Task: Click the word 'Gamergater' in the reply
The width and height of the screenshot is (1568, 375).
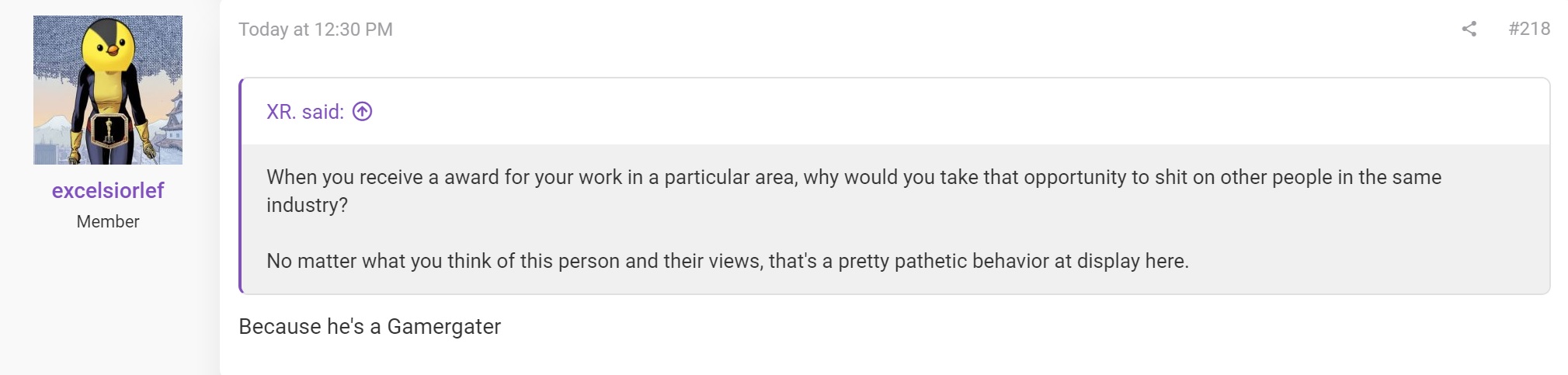Action: (444, 326)
